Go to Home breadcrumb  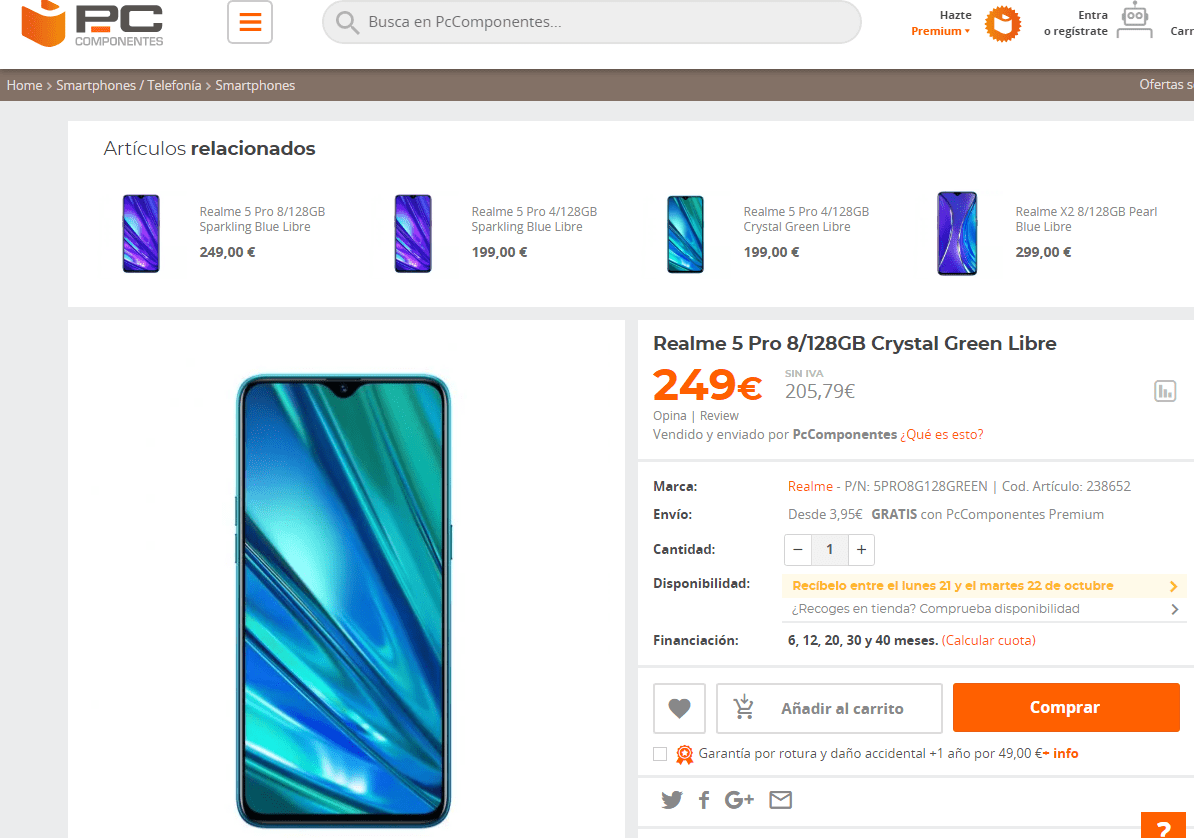(x=24, y=85)
